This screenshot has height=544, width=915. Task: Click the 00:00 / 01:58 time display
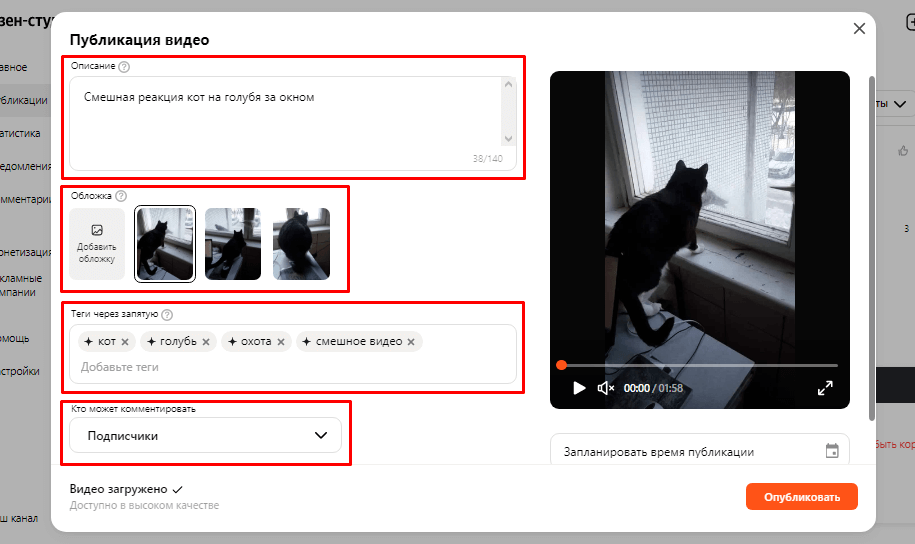pos(653,388)
